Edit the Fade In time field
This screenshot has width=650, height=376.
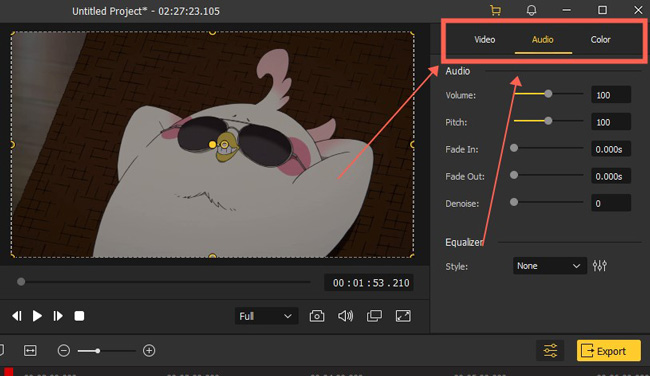click(611, 149)
